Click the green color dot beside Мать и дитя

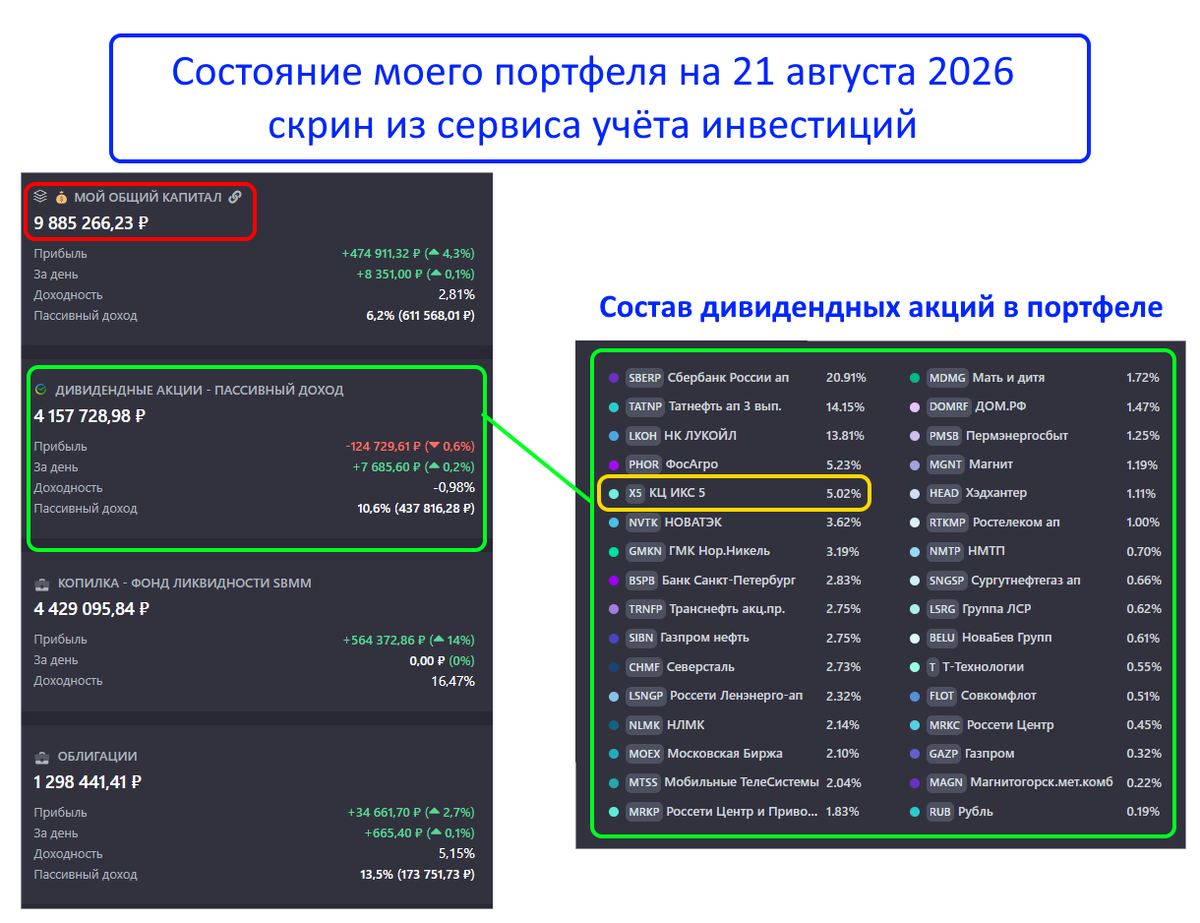tap(915, 379)
